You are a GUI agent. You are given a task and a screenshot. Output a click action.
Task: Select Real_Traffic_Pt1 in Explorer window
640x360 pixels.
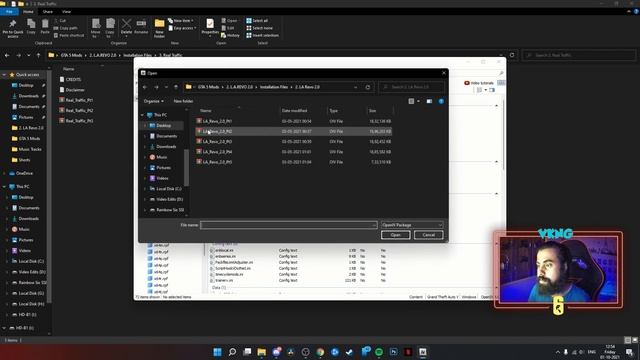(76, 100)
